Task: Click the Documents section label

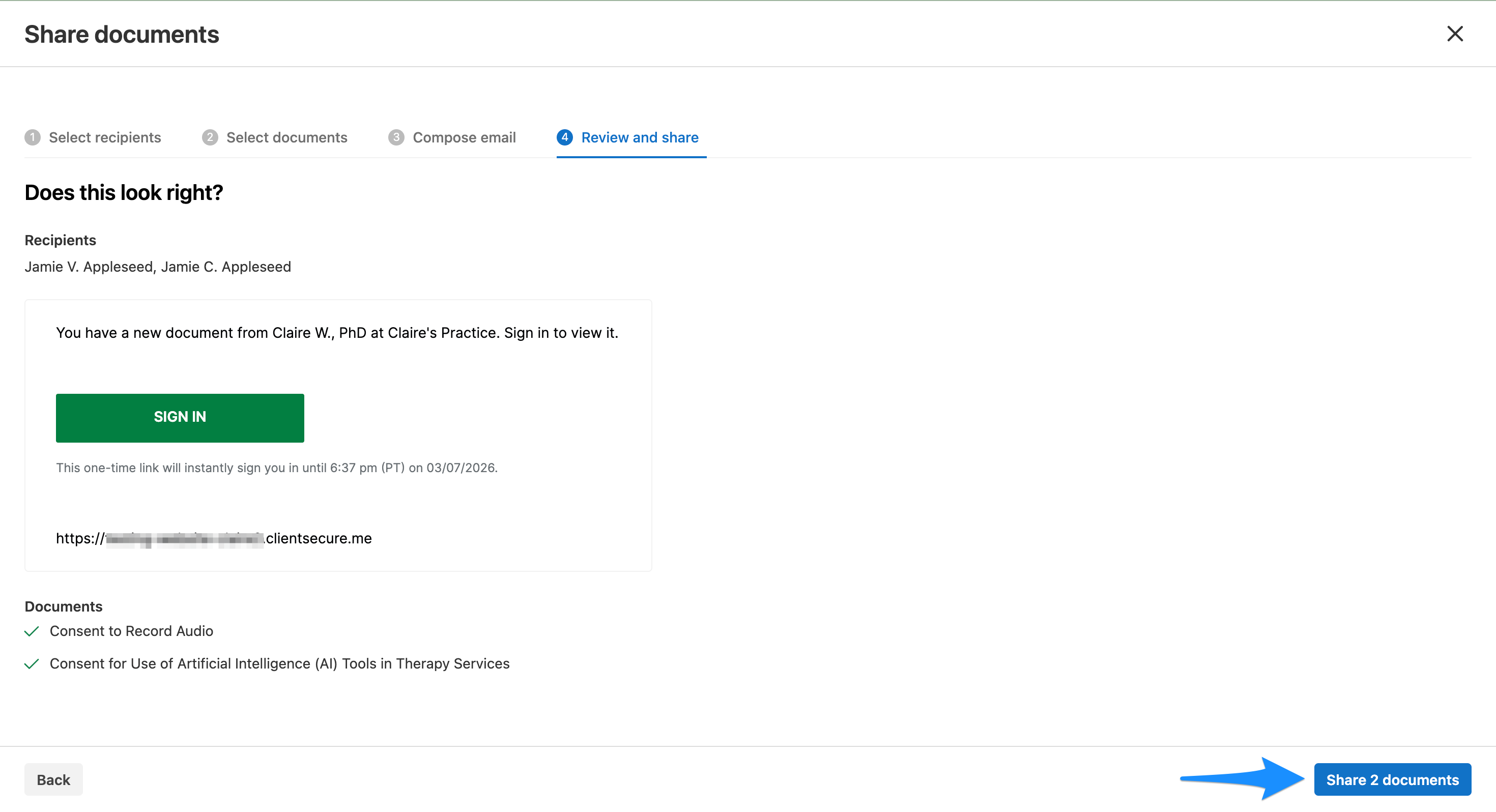Action: tap(63, 606)
